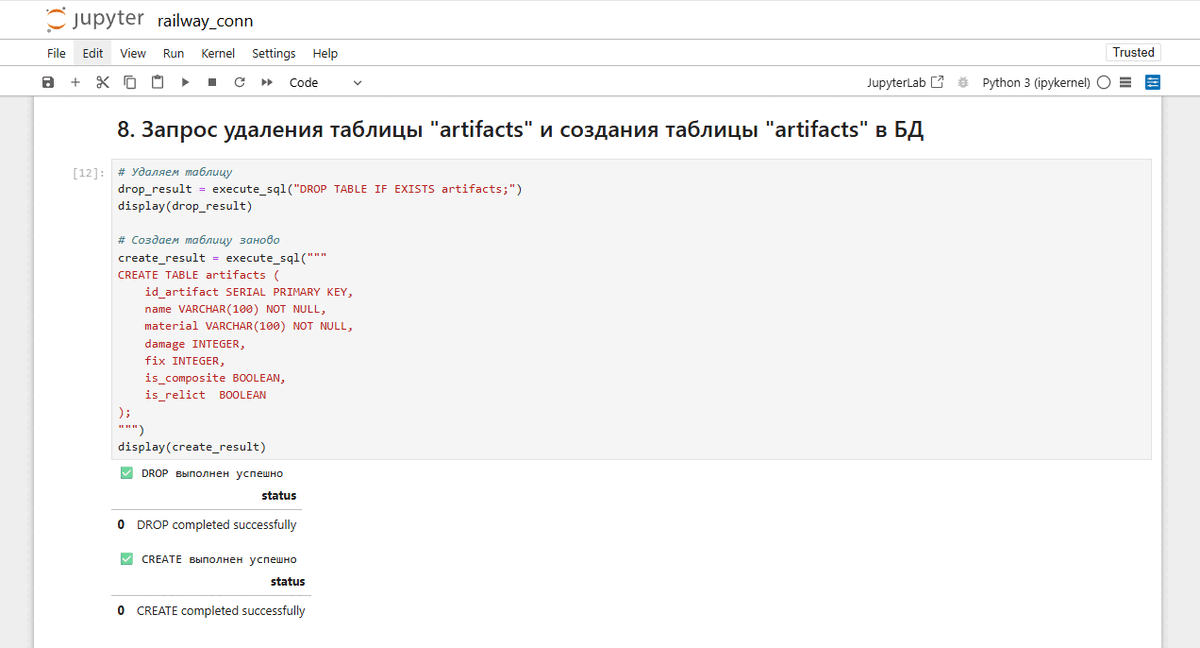Insert a new cell below with plus icon

coord(75,83)
